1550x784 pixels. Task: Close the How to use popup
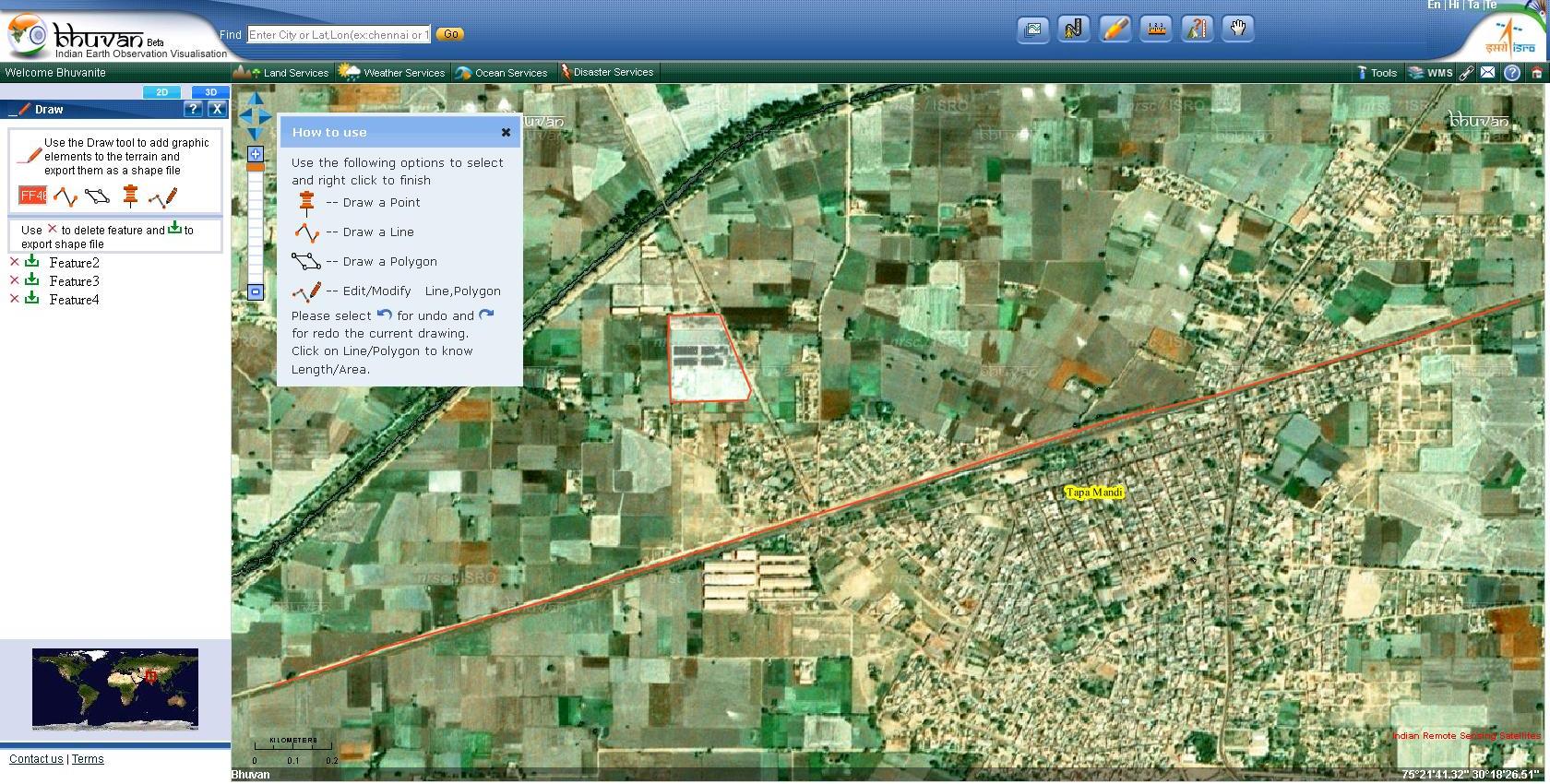[506, 132]
